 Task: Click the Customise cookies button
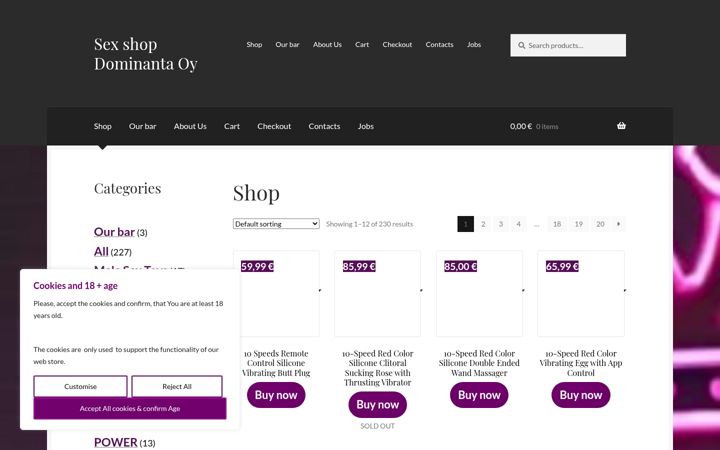80,387
